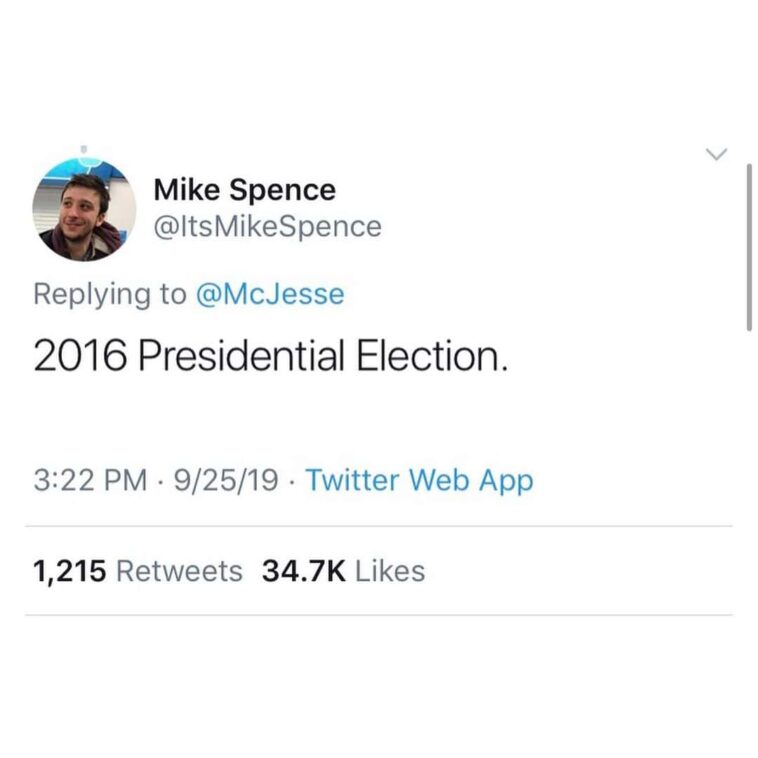The height and width of the screenshot is (758, 758).
Task: Open the Likes label list
Action: point(390,571)
